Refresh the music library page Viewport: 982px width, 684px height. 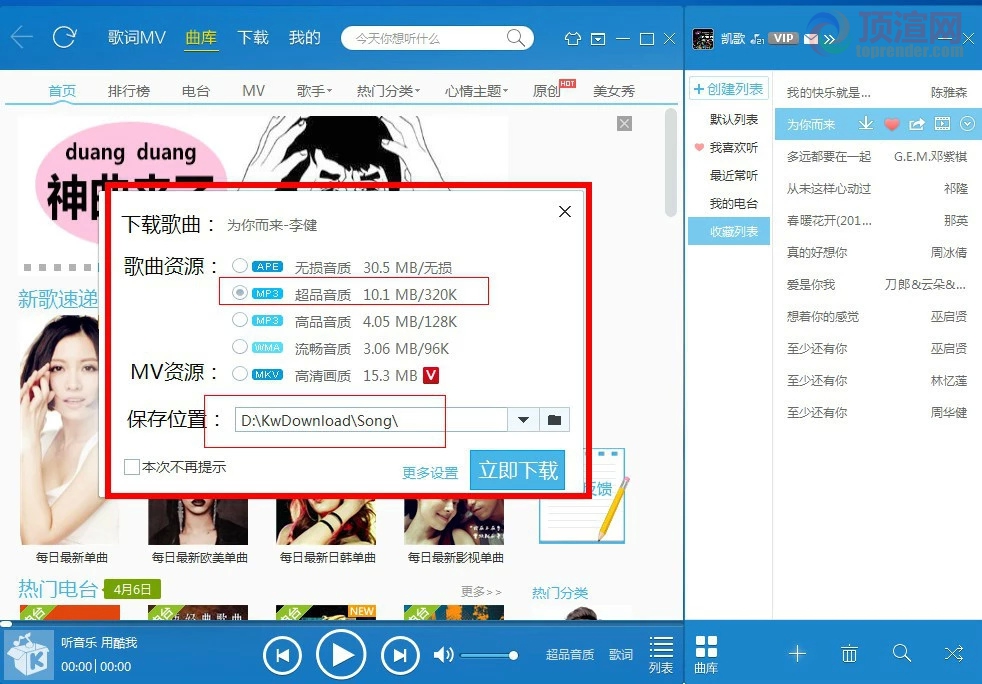click(x=65, y=38)
